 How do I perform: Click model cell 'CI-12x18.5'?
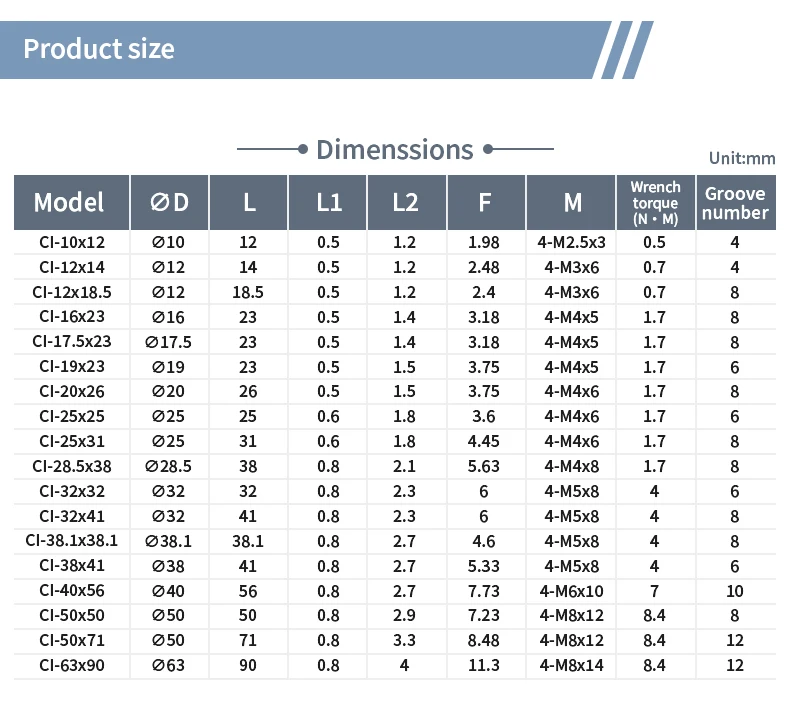(x=72, y=292)
